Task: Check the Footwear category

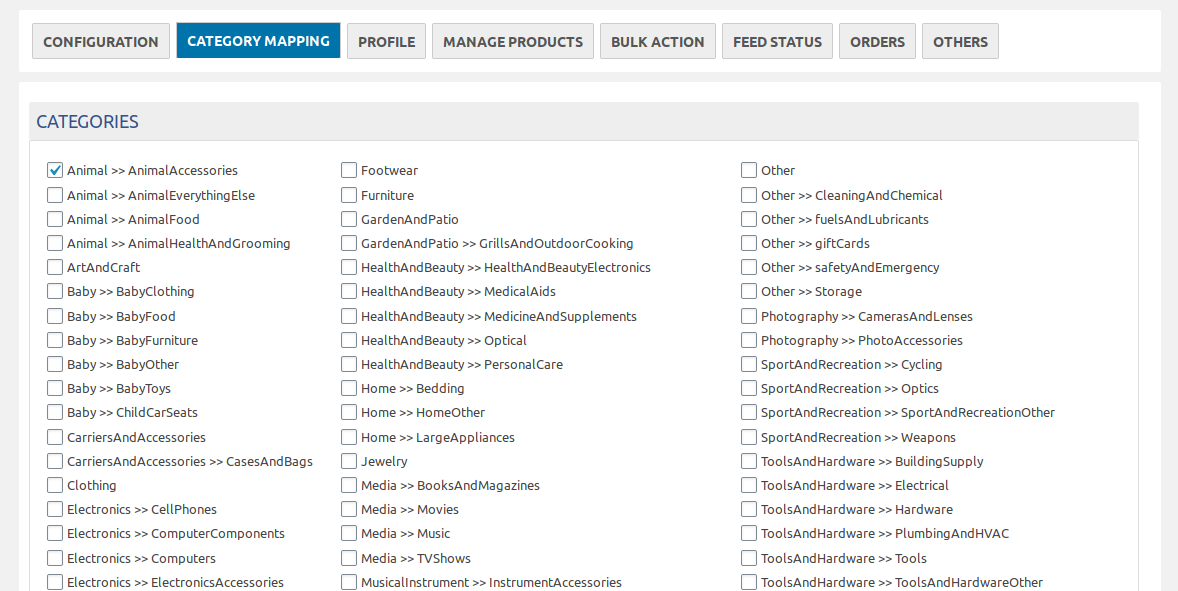Action: 348,170
